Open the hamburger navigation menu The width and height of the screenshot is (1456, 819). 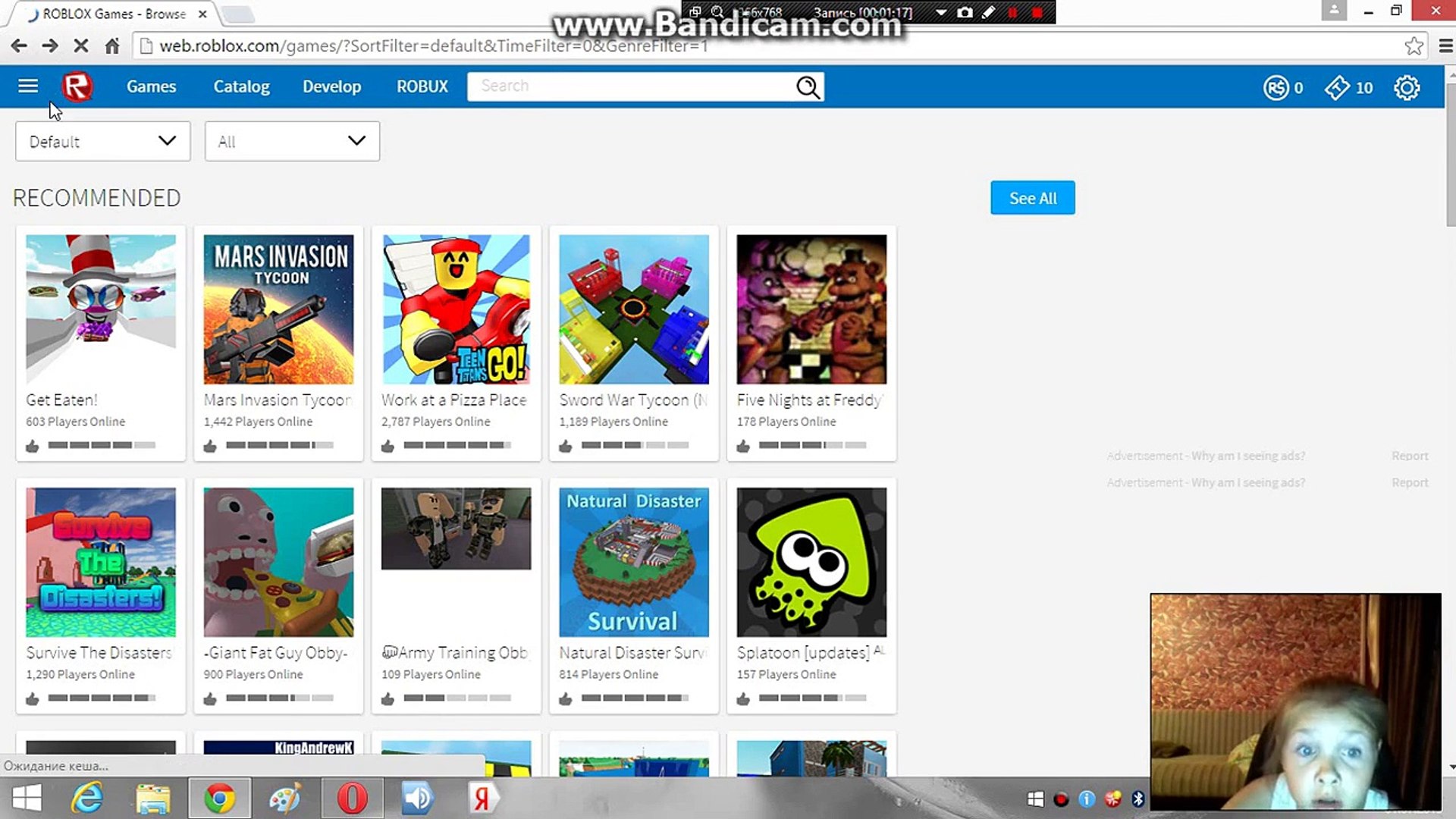[28, 86]
